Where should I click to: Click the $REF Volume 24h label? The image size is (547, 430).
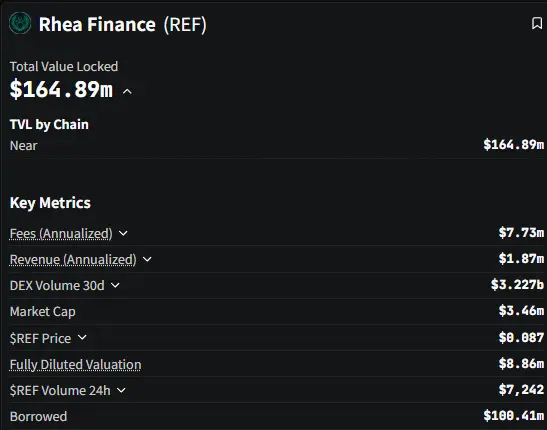point(60,391)
